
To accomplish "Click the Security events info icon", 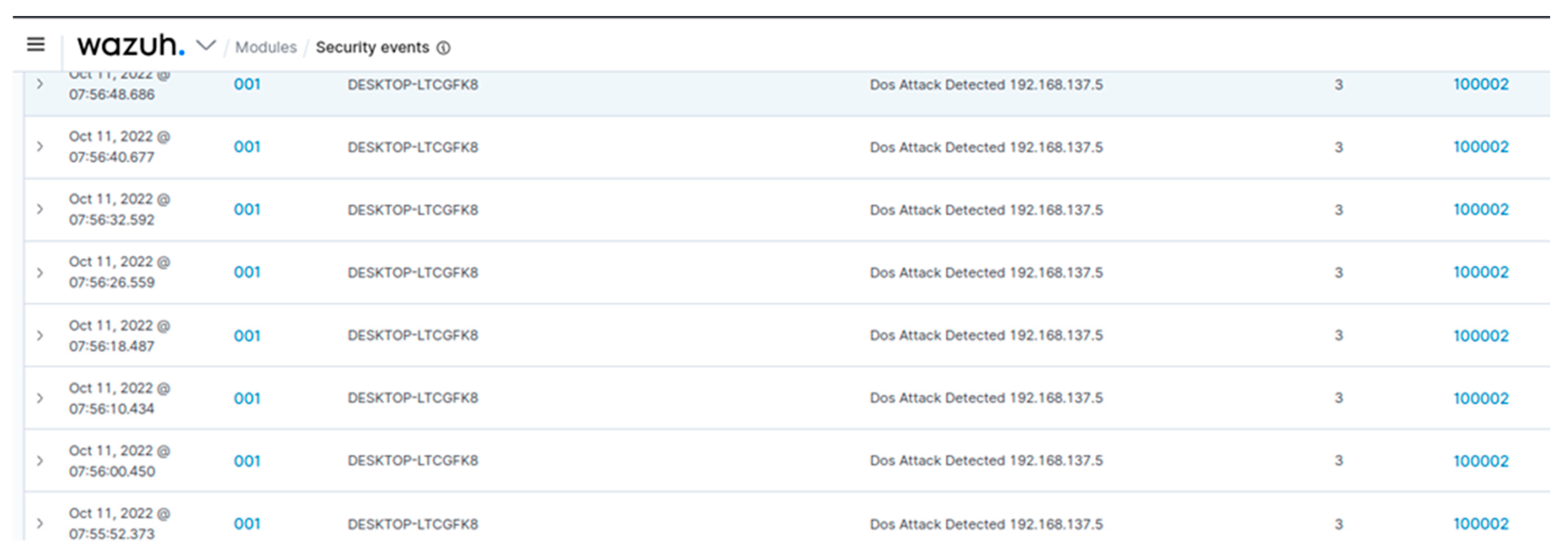I will click(x=444, y=48).
